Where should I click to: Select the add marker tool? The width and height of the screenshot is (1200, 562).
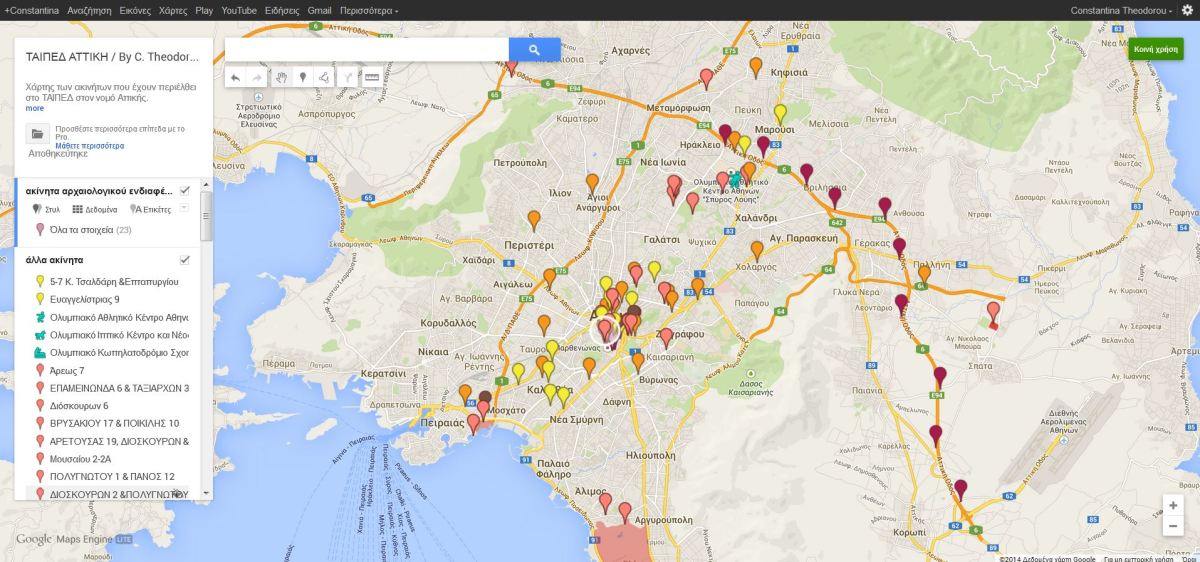[x=302, y=77]
